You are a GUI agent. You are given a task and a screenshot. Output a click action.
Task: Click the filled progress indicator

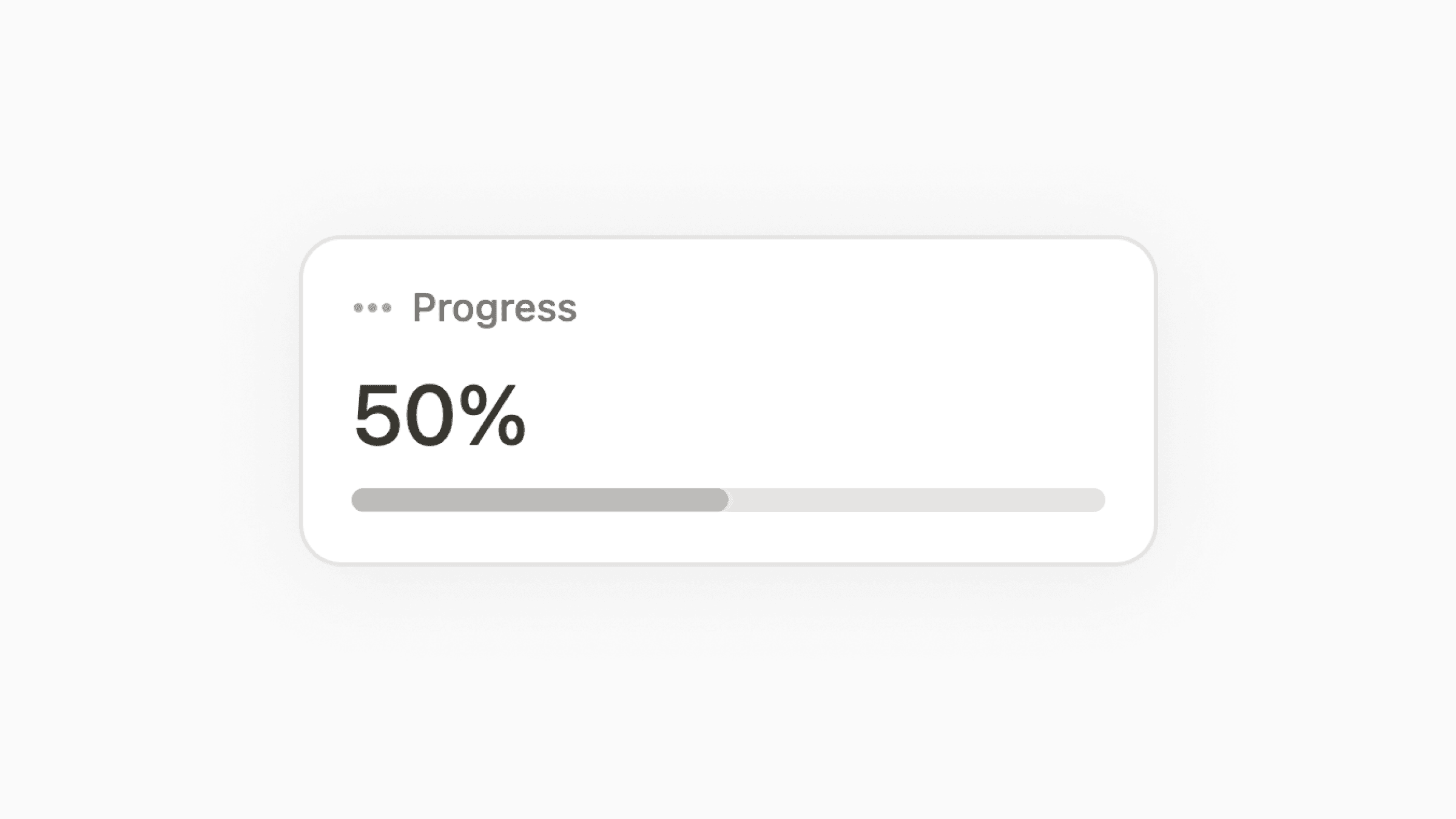pyautogui.click(x=540, y=500)
